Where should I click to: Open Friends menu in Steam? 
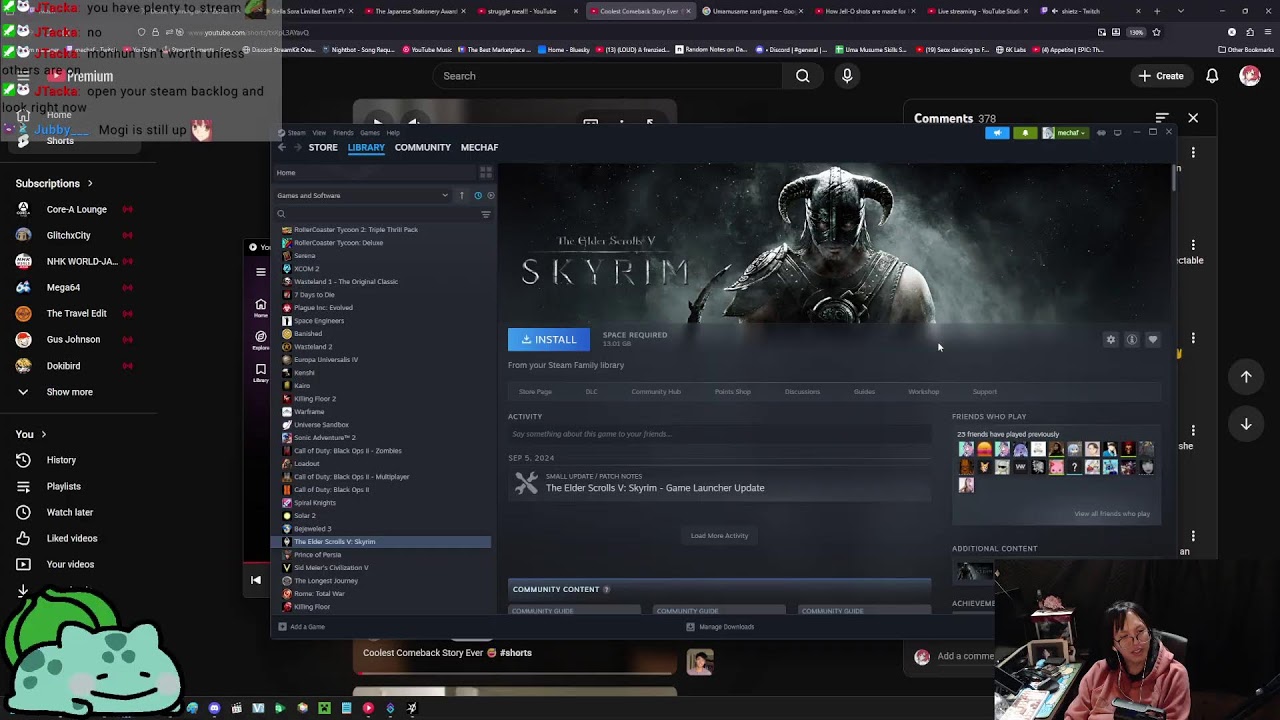pos(343,132)
